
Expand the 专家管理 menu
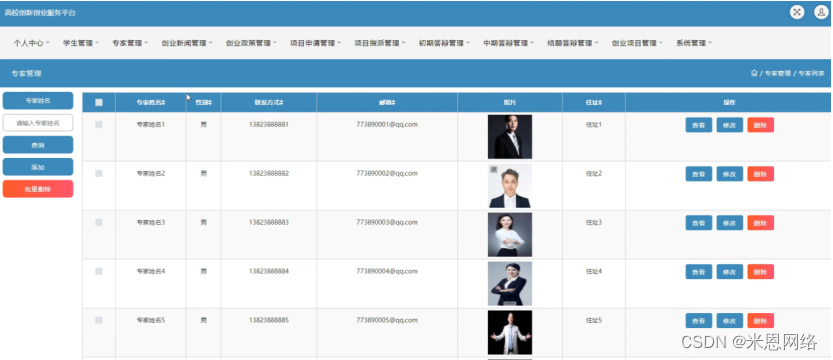pyautogui.click(x=130, y=43)
